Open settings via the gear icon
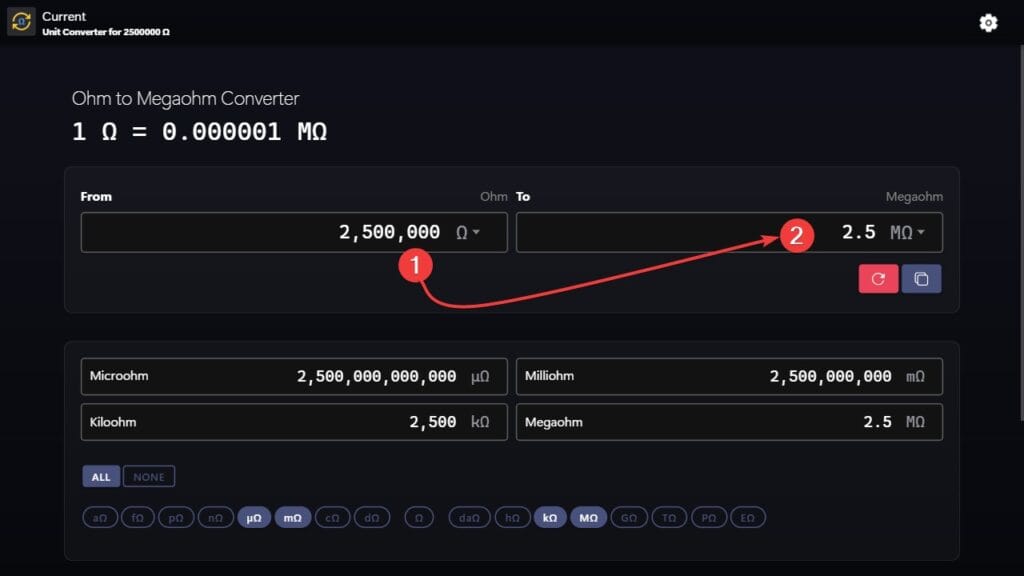The height and width of the screenshot is (576, 1024). tap(988, 23)
